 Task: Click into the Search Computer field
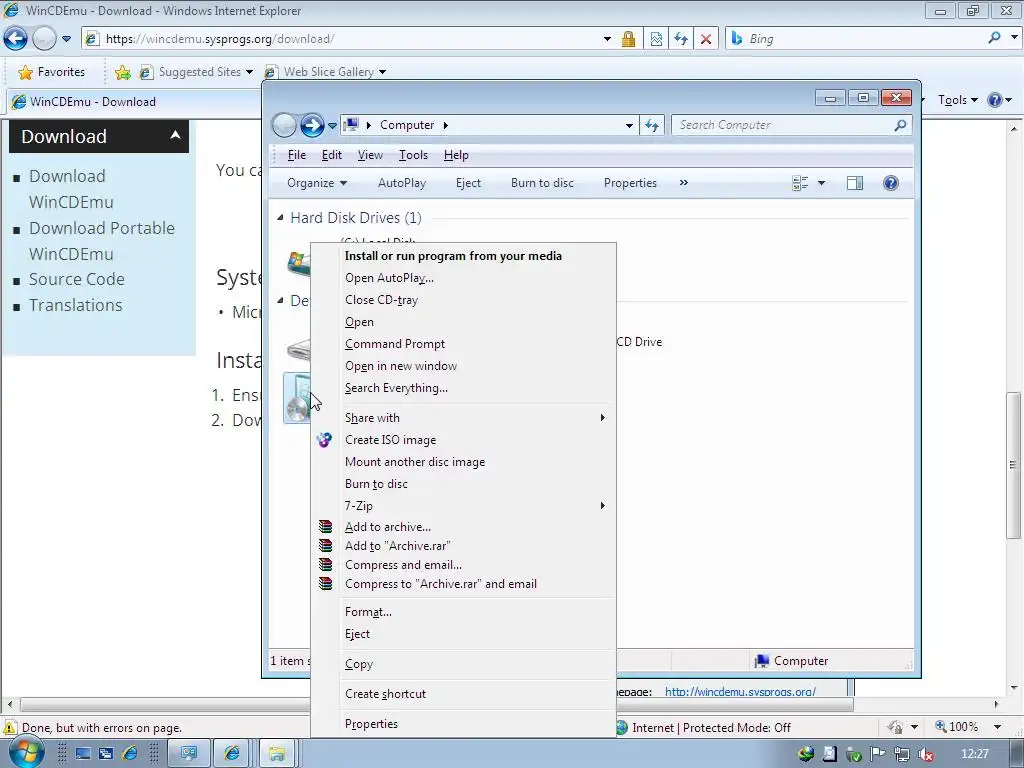pos(784,125)
